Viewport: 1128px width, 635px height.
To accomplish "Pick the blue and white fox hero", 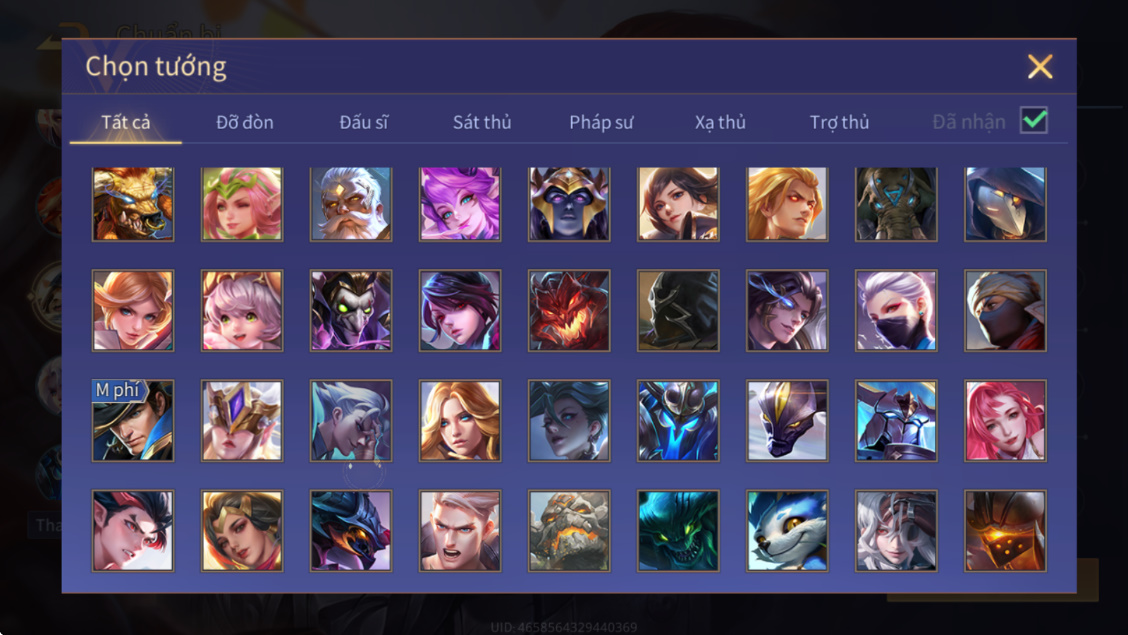I will (787, 531).
